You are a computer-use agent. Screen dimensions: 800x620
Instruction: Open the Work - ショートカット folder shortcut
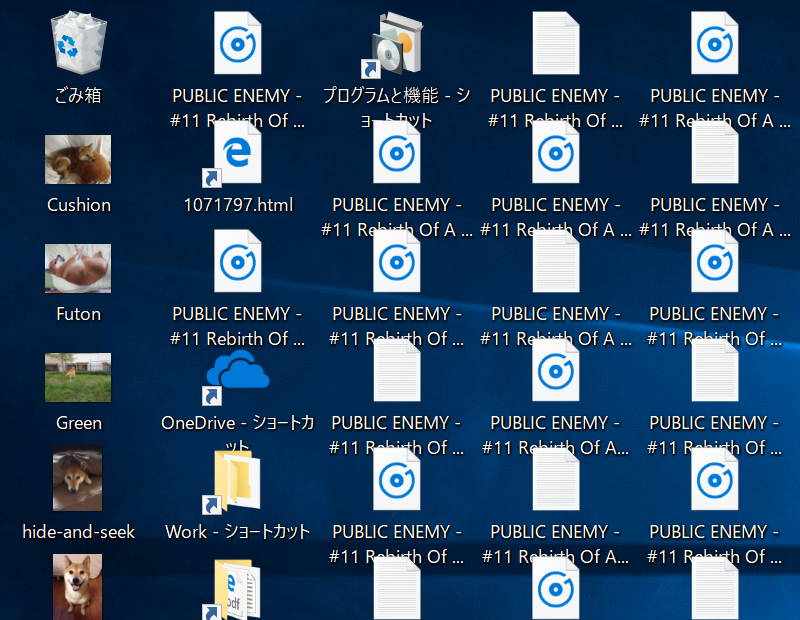coord(237,485)
